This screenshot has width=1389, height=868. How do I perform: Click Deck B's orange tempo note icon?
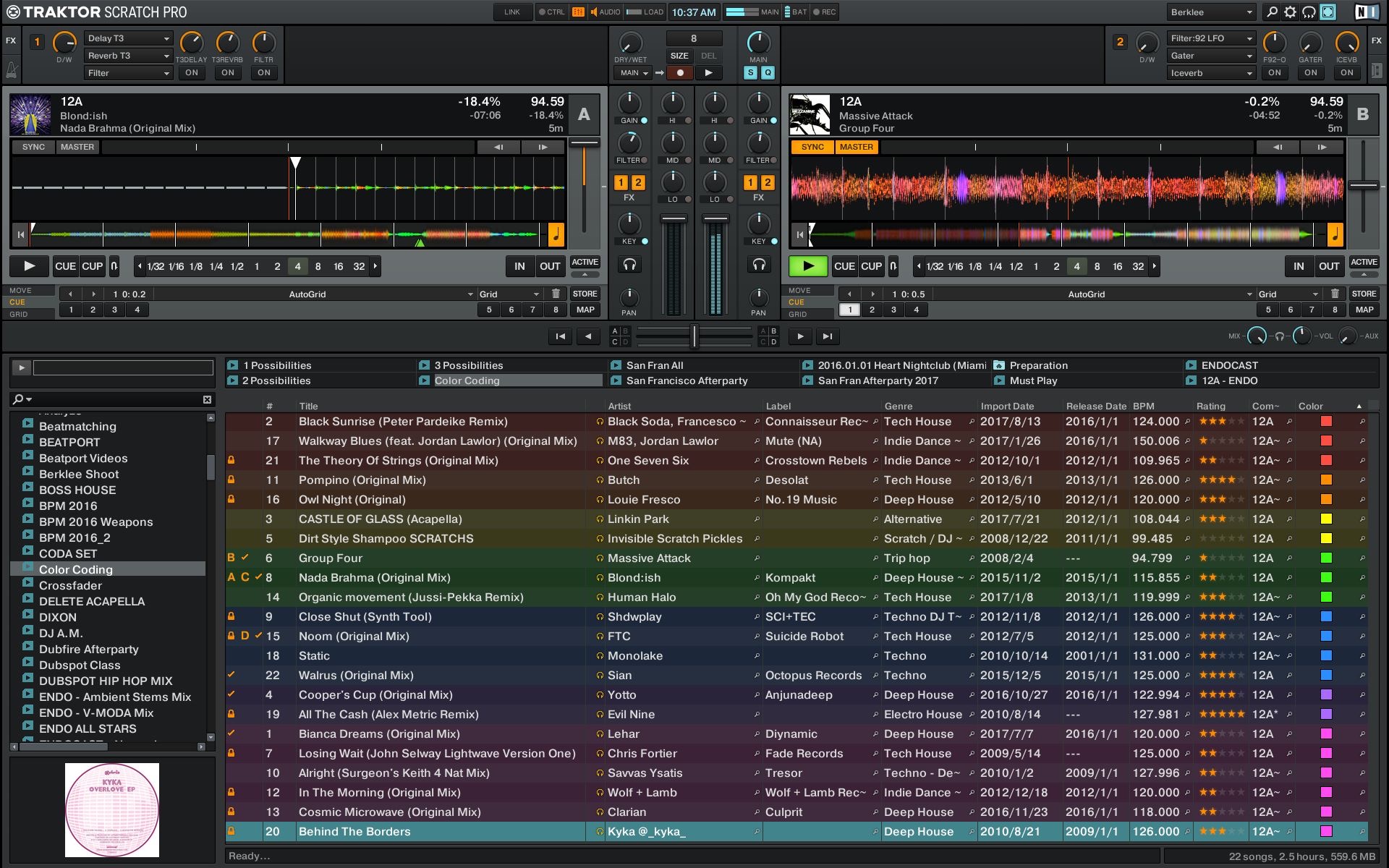[1335, 234]
